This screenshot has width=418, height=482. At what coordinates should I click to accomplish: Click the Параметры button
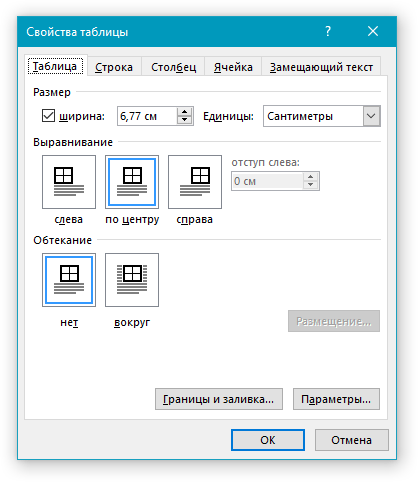336,399
